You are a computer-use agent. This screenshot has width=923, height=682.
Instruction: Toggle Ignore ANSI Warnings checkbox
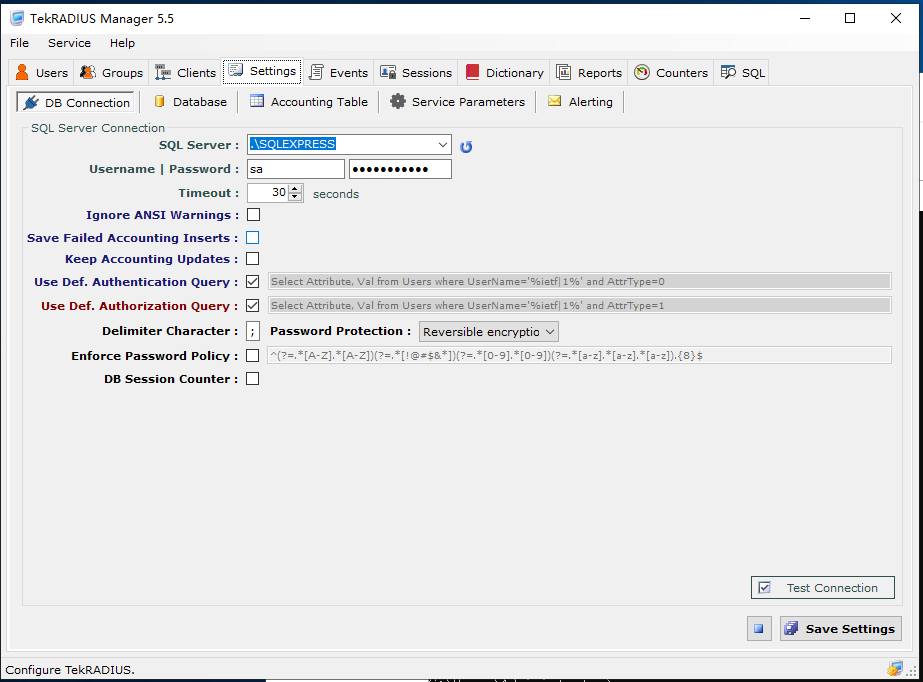pos(253,215)
